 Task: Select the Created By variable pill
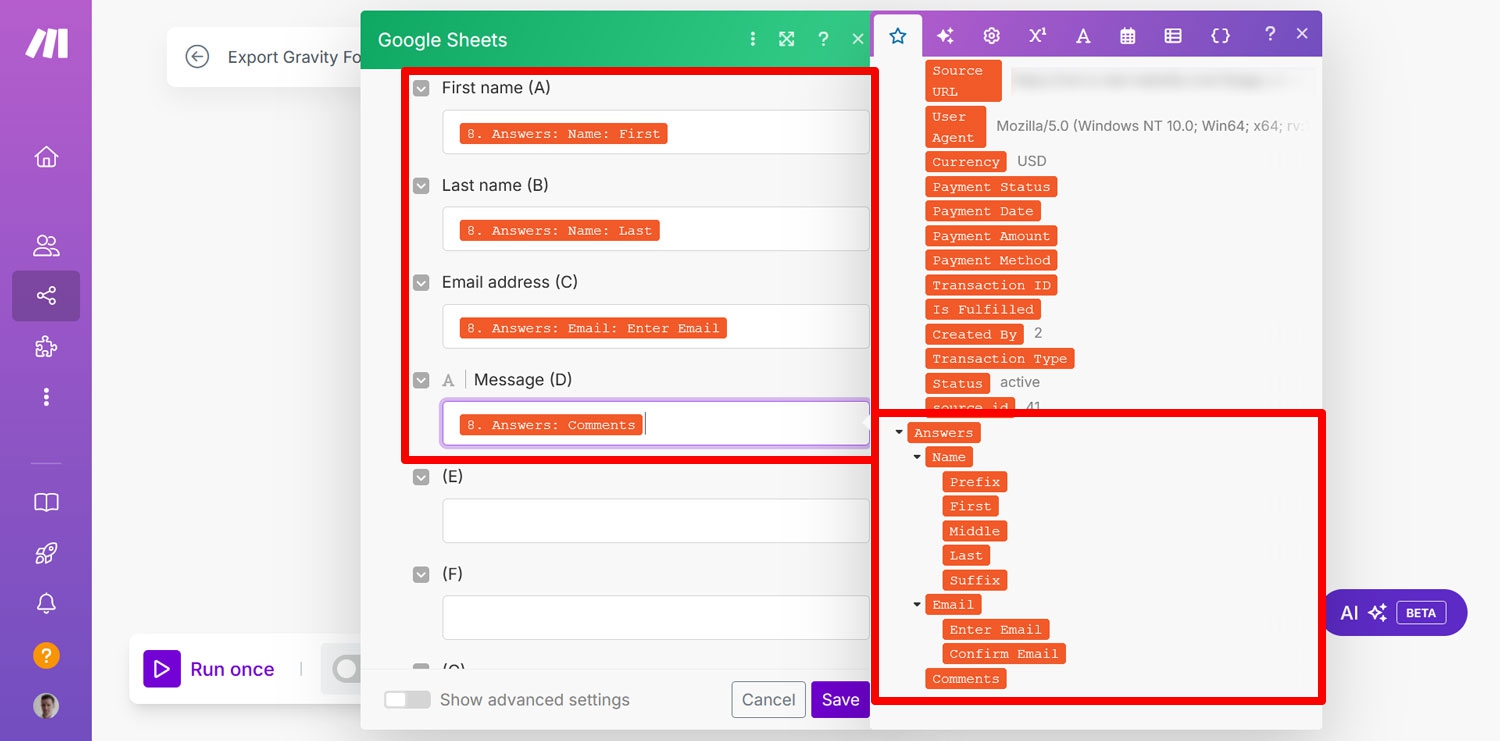(975, 334)
